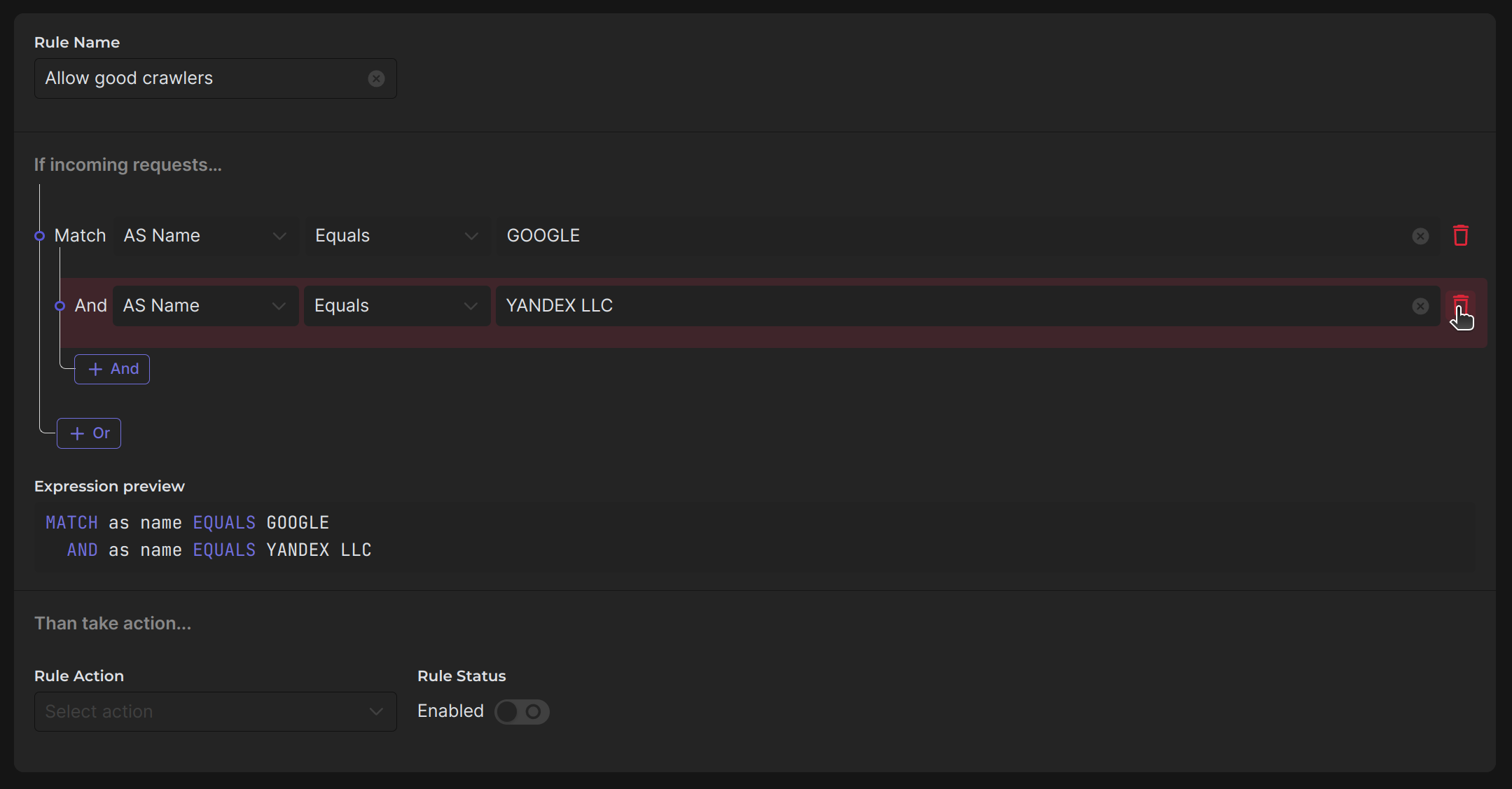Add a new Or condition group
This screenshot has width=1512, height=789.
click(x=89, y=433)
